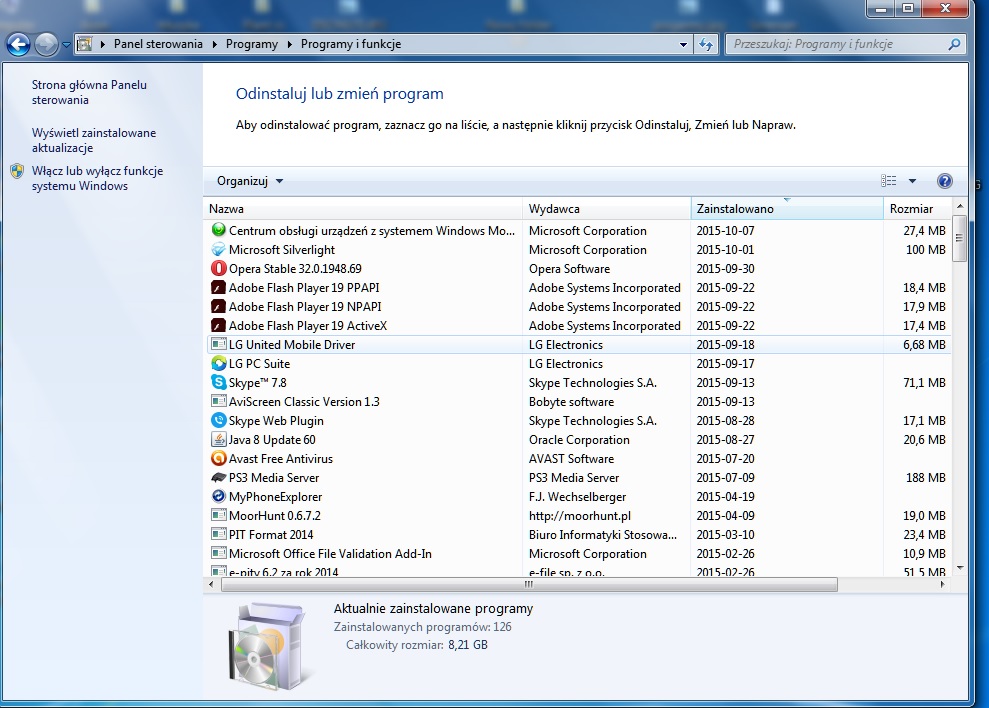Click the shield icon next to Windows features
Screen dimensions: 989x708
click(x=17, y=171)
